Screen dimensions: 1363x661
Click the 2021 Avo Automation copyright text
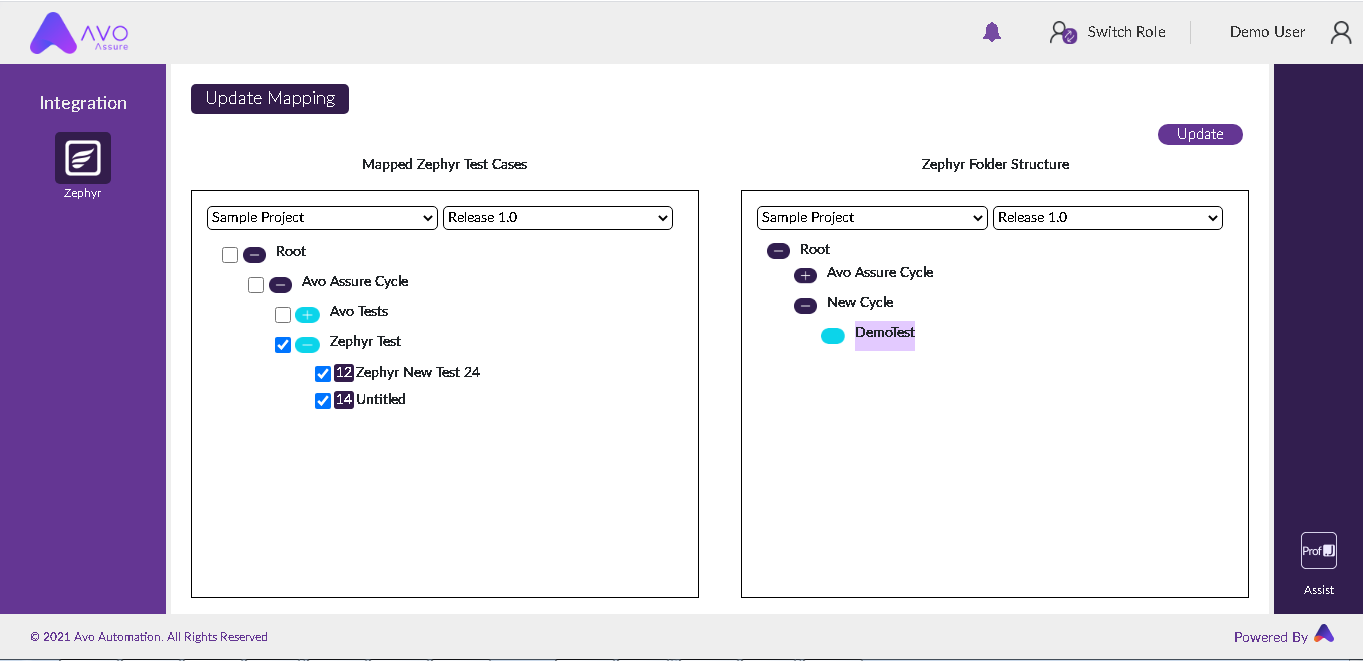(x=149, y=637)
